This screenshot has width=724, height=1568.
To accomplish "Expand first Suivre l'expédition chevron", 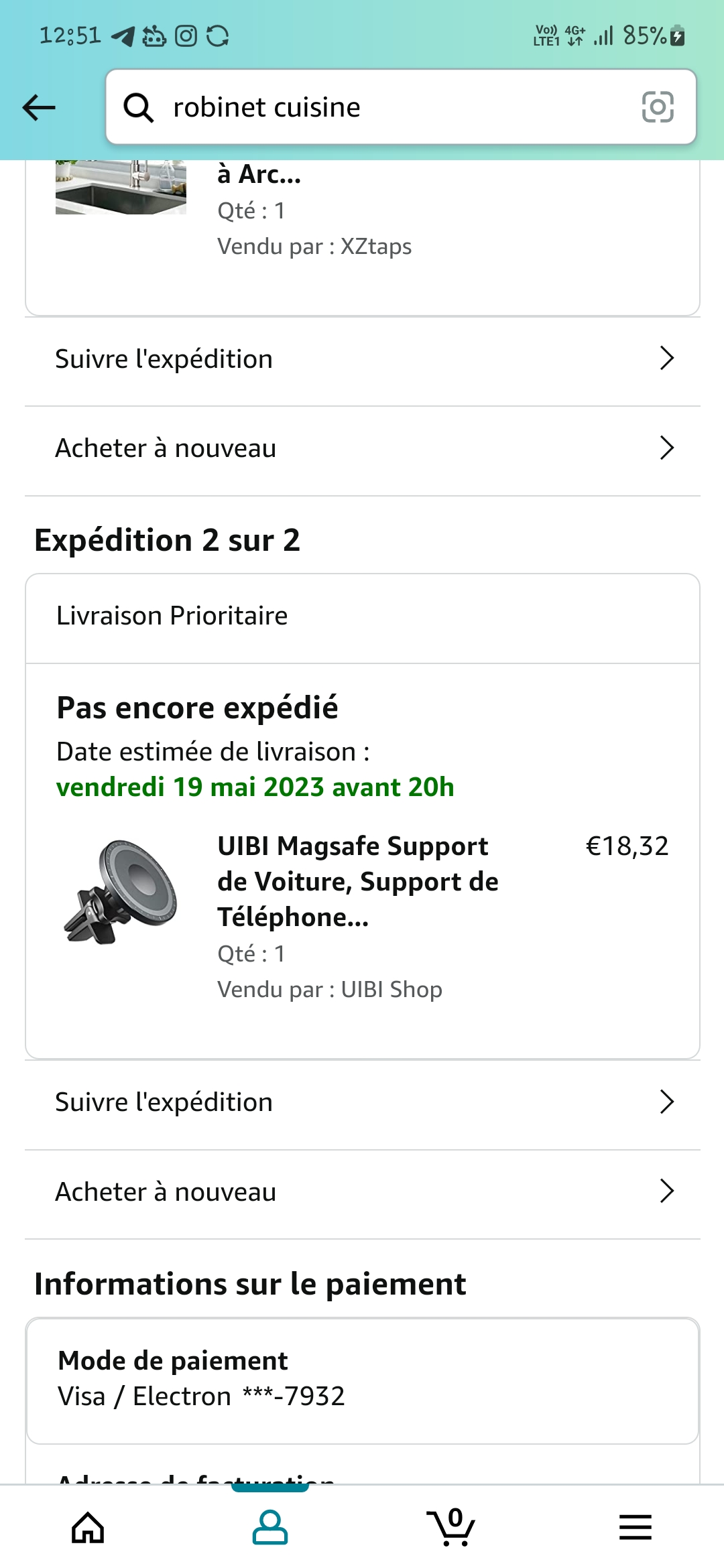I will [x=666, y=358].
